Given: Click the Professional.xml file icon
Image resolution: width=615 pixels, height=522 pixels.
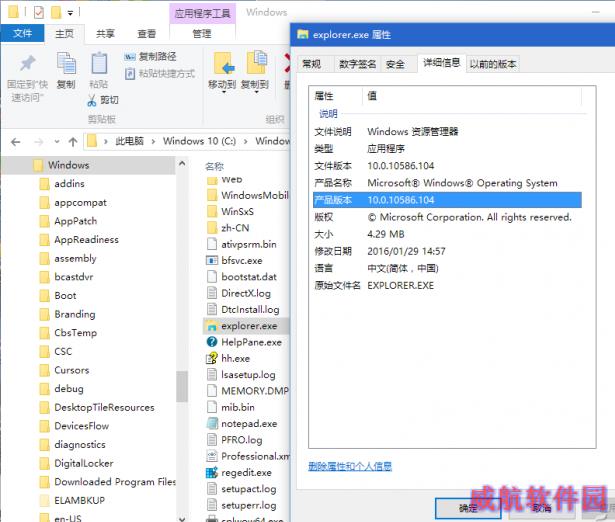Looking at the screenshot, I should [212, 456].
